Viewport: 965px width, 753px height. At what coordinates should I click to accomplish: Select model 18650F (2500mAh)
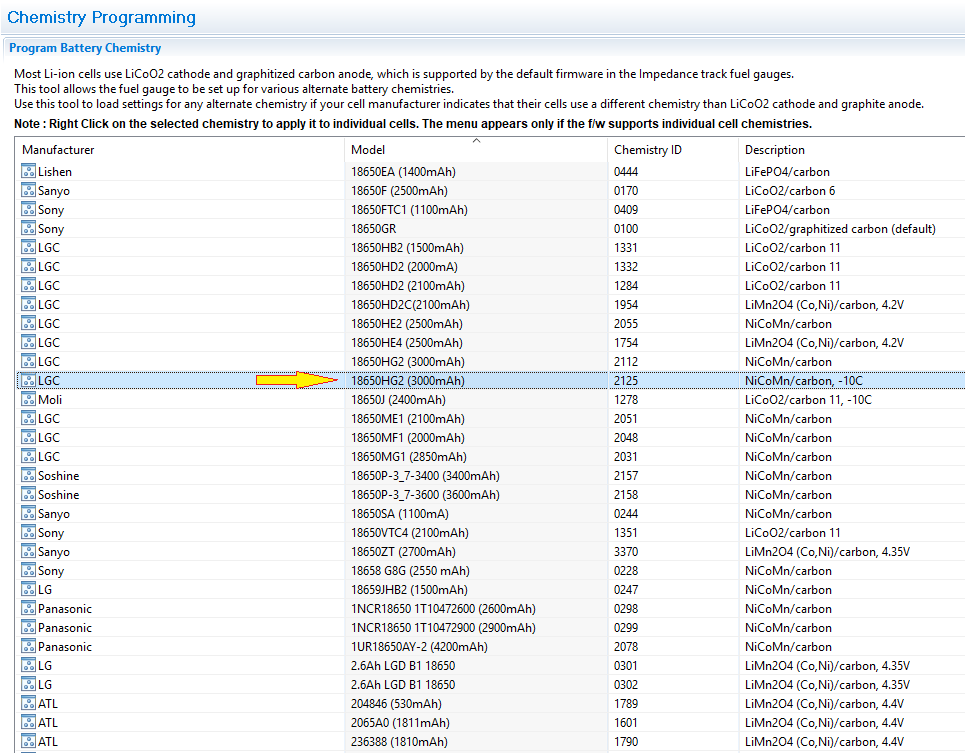tap(399, 191)
